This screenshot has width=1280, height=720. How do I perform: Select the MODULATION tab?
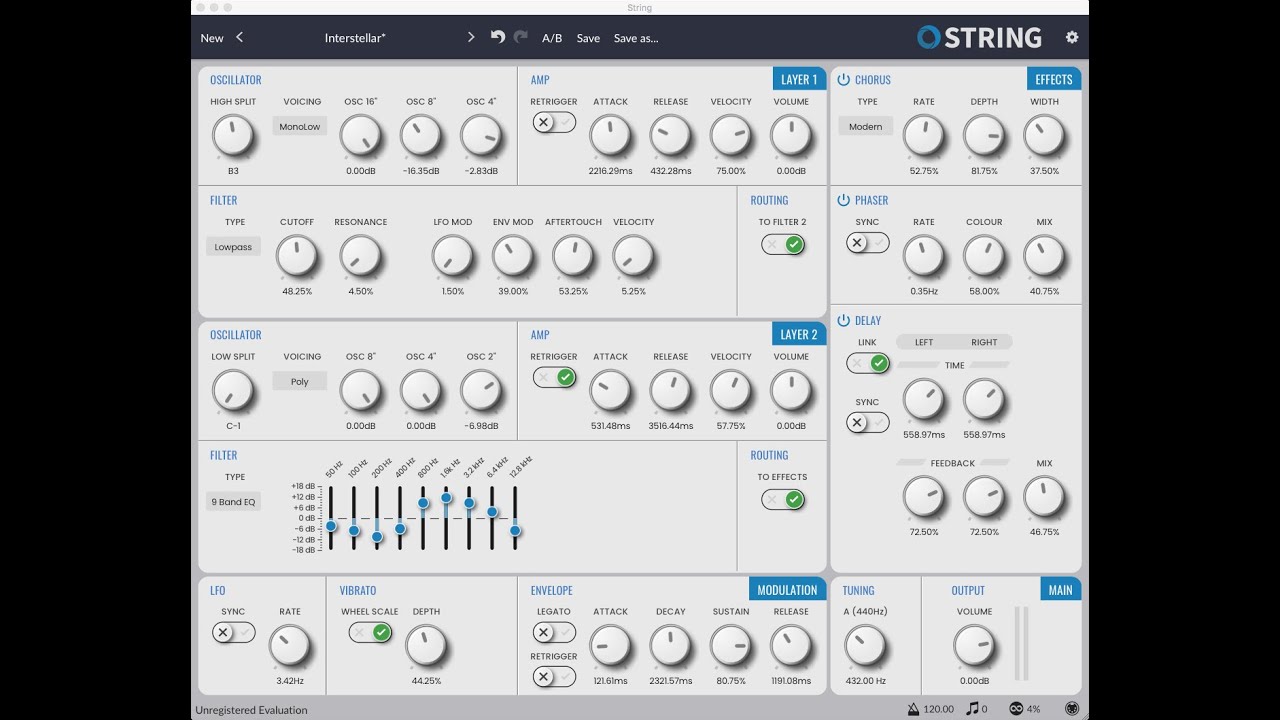pos(787,589)
